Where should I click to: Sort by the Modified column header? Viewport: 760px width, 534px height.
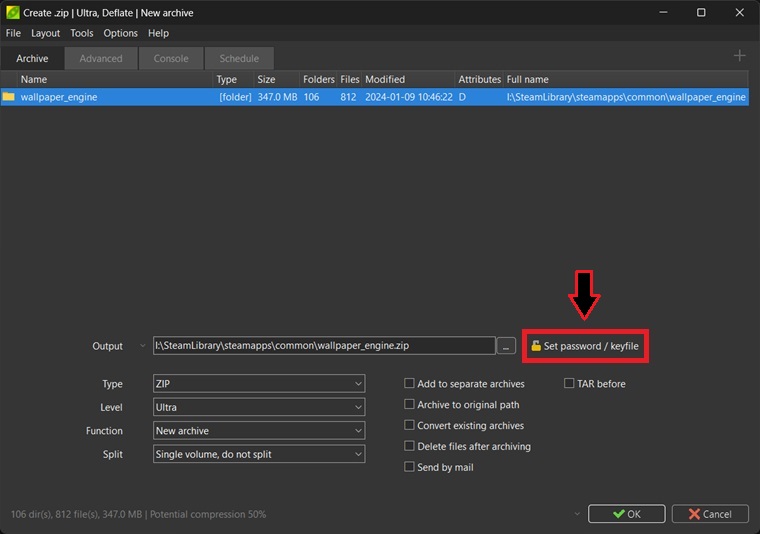pos(409,79)
